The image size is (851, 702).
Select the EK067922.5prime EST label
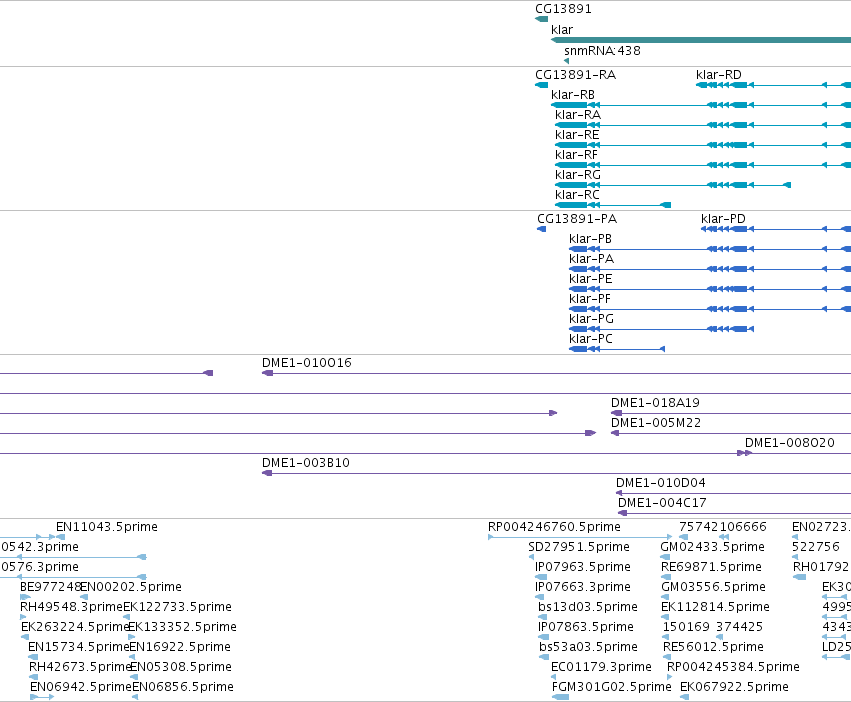tap(734, 687)
